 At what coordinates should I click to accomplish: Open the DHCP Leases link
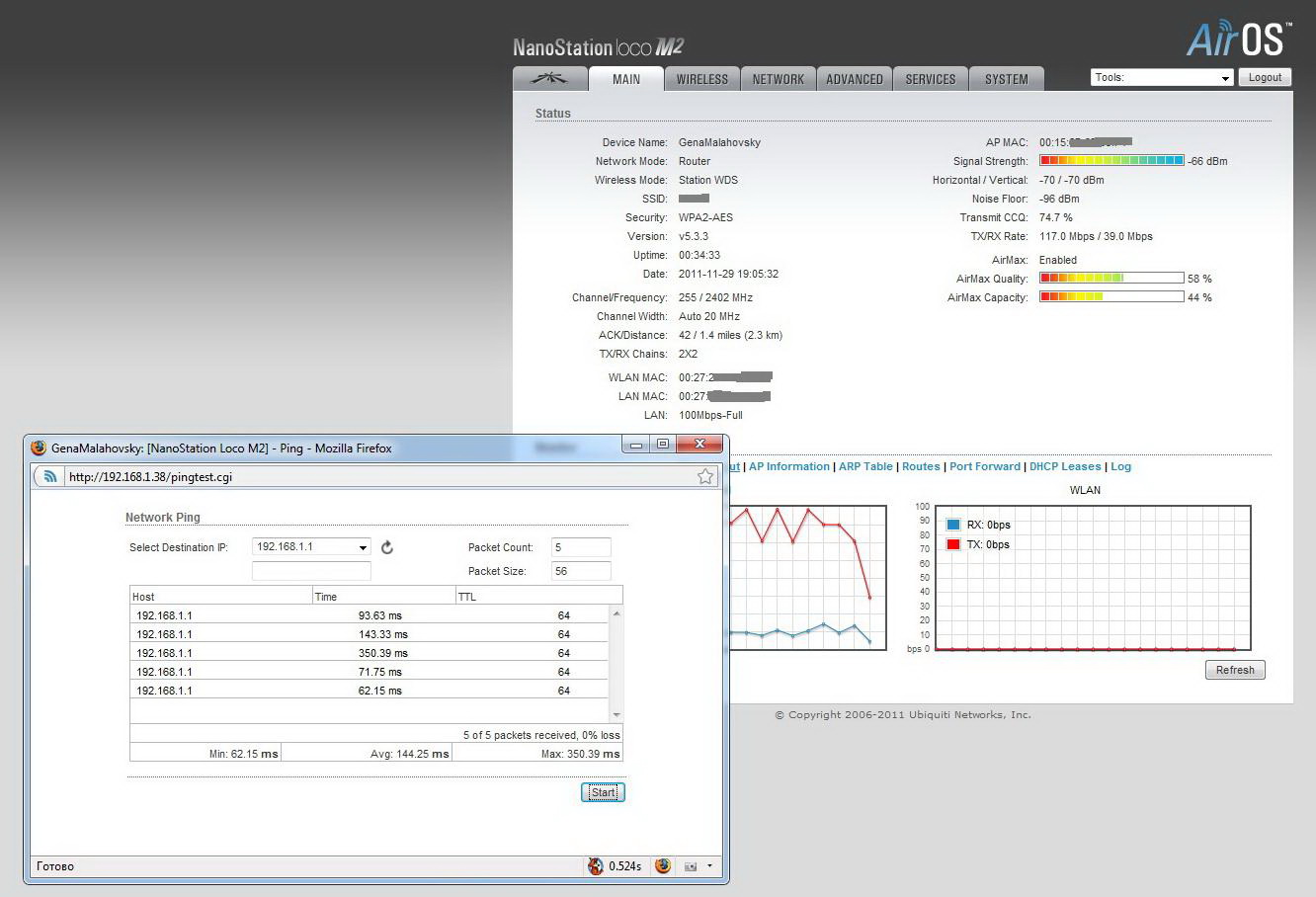[x=1064, y=466]
